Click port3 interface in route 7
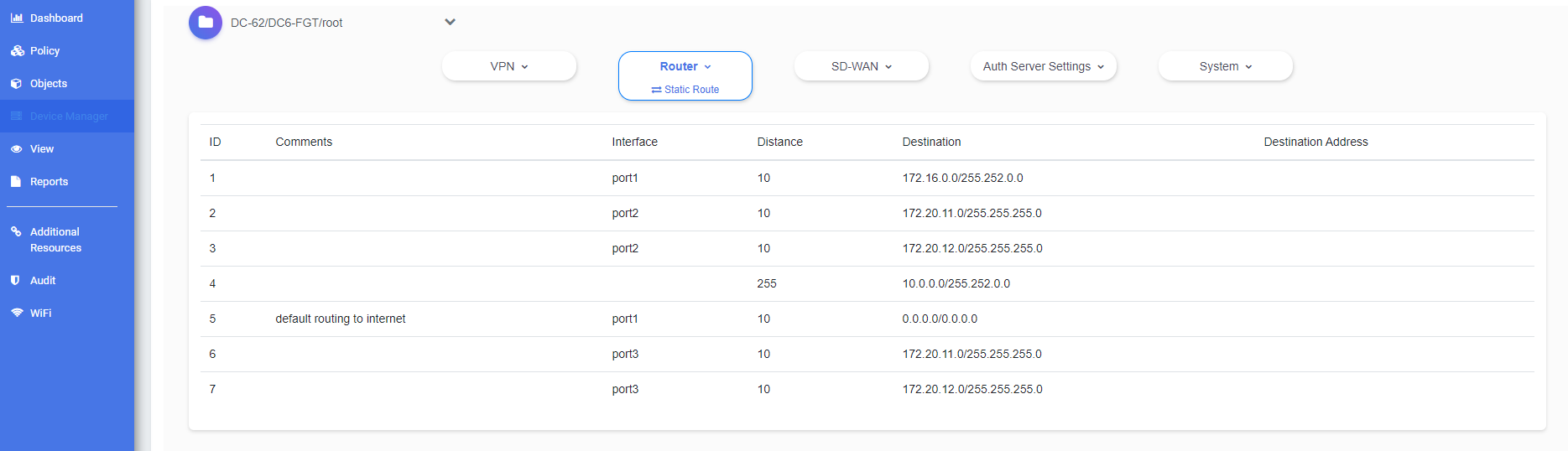The image size is (1568, 451). tap(625, 389)
